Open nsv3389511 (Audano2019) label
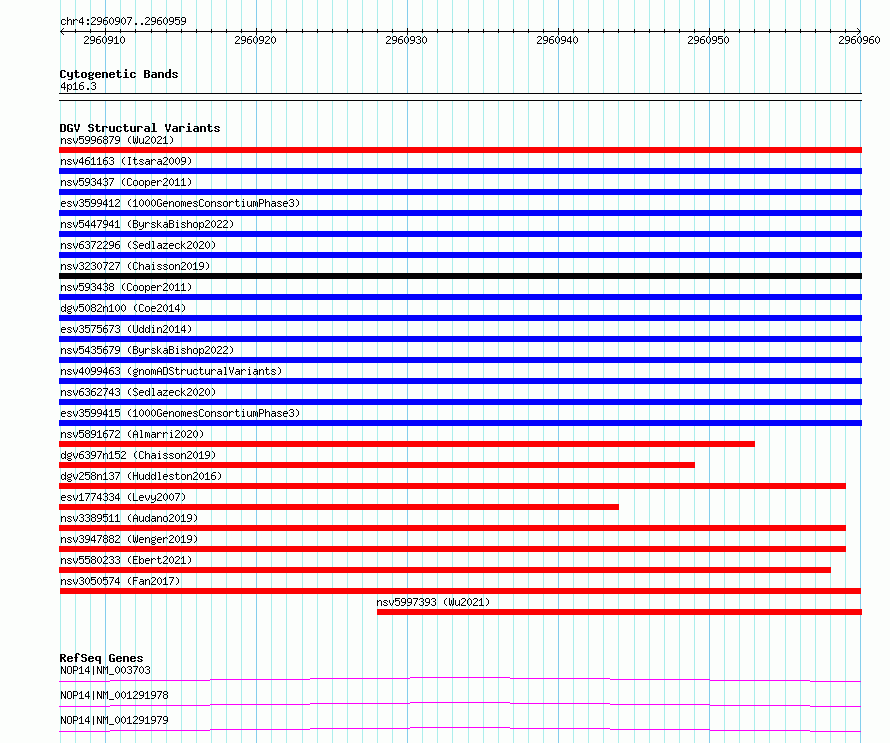 [x=129, y=518]
